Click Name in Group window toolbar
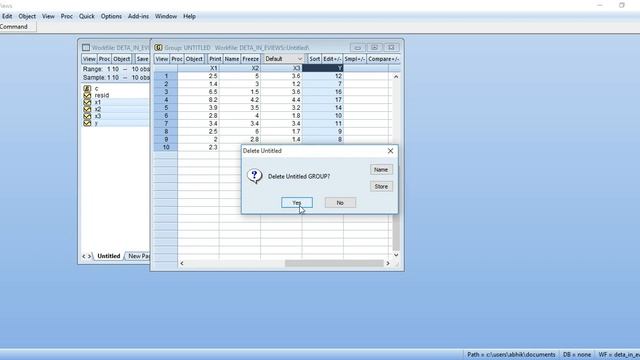 coord(231,59)
